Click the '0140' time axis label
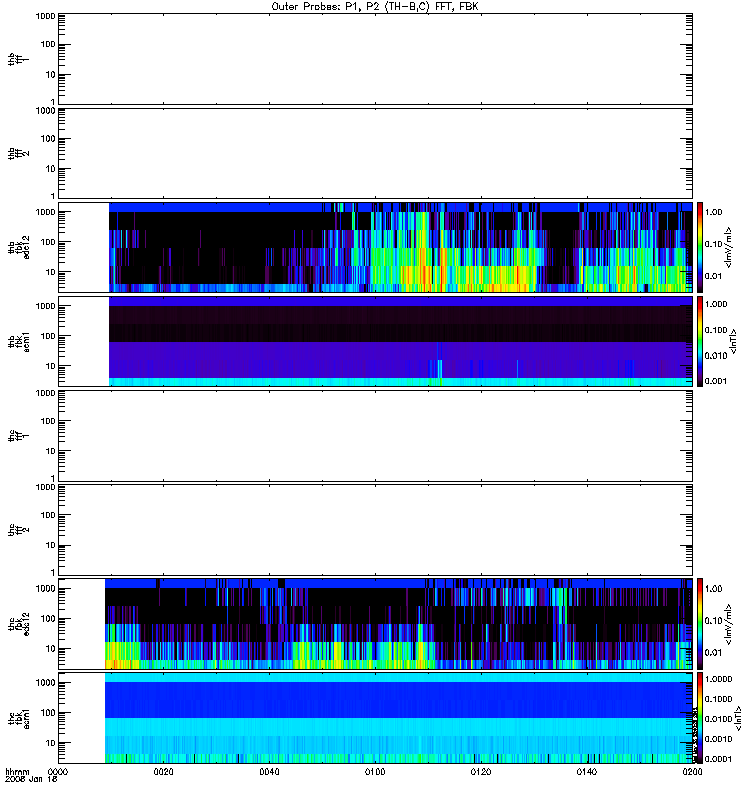Screen dimensions: 750x800 tap(587, 772)
